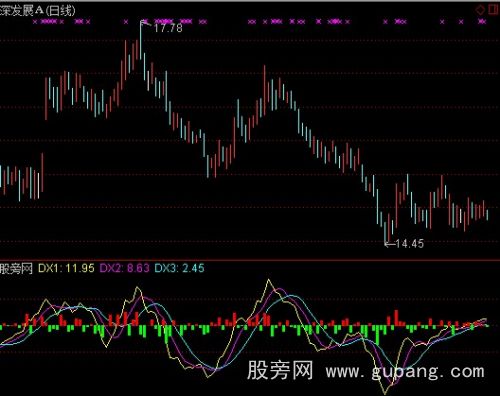
Task: Click the red square icon beside the diamond
Action: (493, 10)
